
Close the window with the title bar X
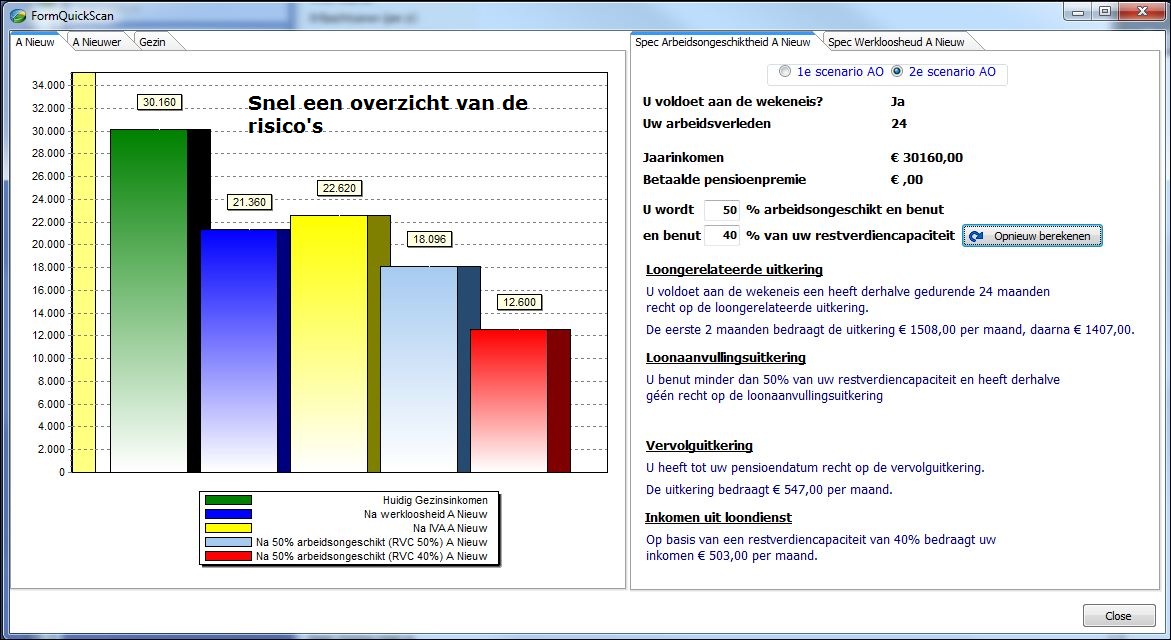1143,13
